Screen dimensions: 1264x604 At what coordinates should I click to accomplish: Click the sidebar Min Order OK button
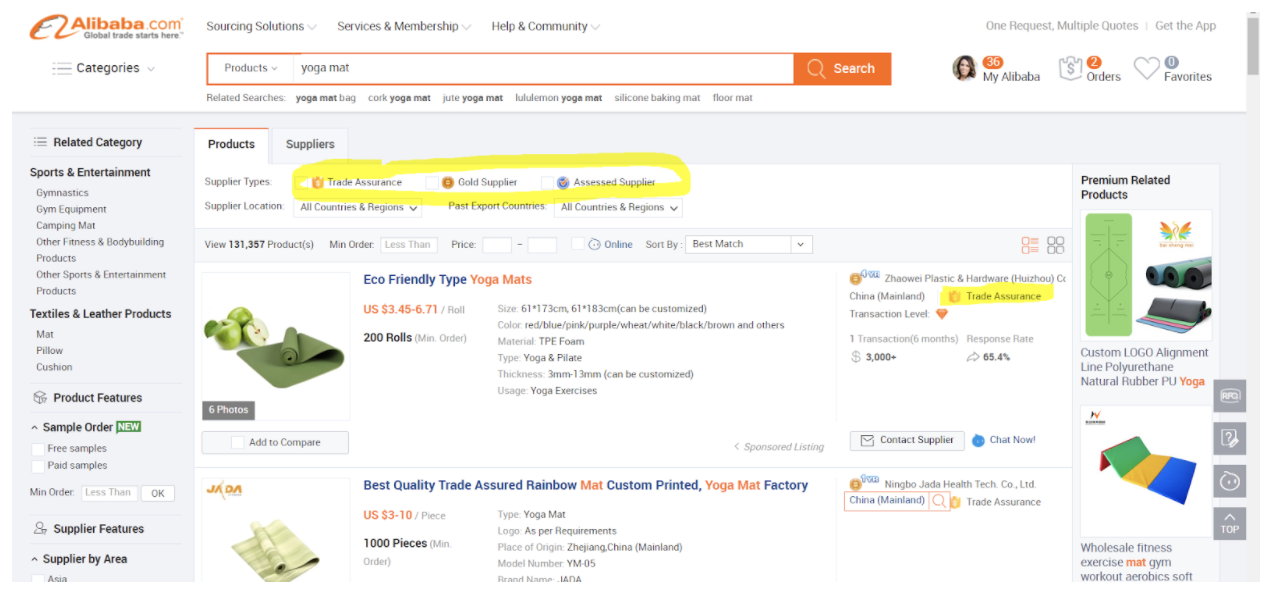(x=157, y=493)
